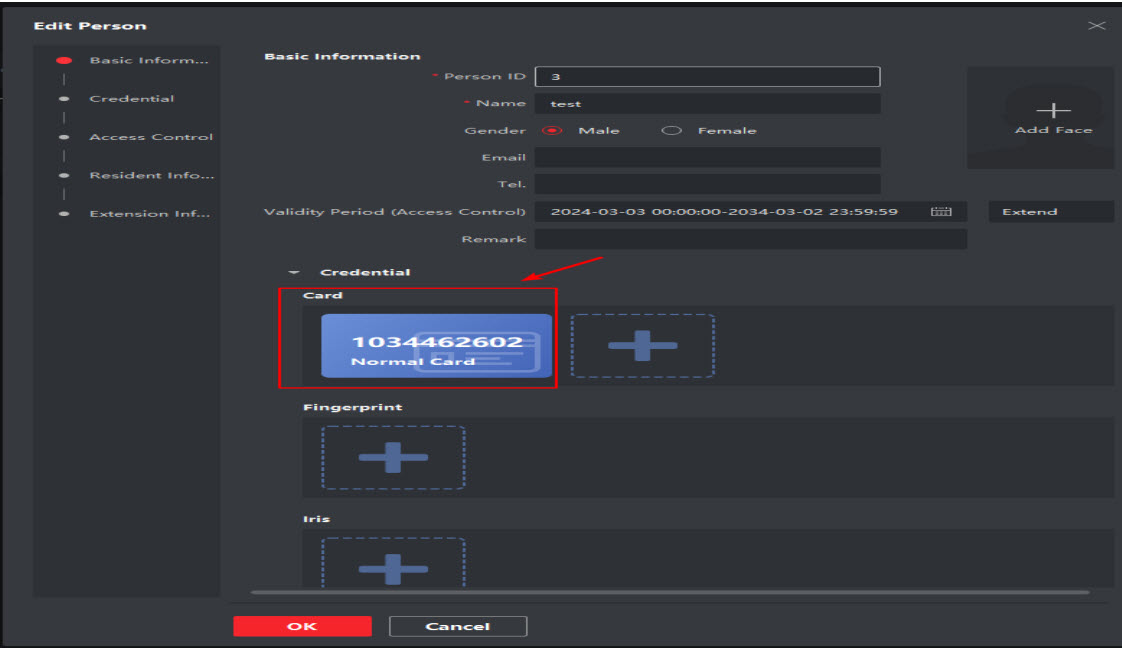Jump to Resident Information step
The image size is (1122, 648).
151,176
